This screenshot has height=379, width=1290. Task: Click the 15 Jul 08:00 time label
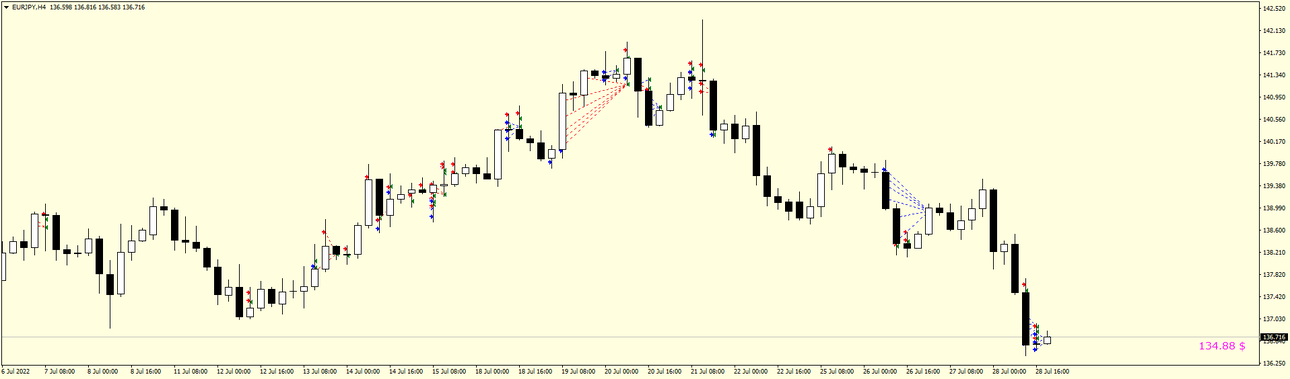click(x=448, y=372)
